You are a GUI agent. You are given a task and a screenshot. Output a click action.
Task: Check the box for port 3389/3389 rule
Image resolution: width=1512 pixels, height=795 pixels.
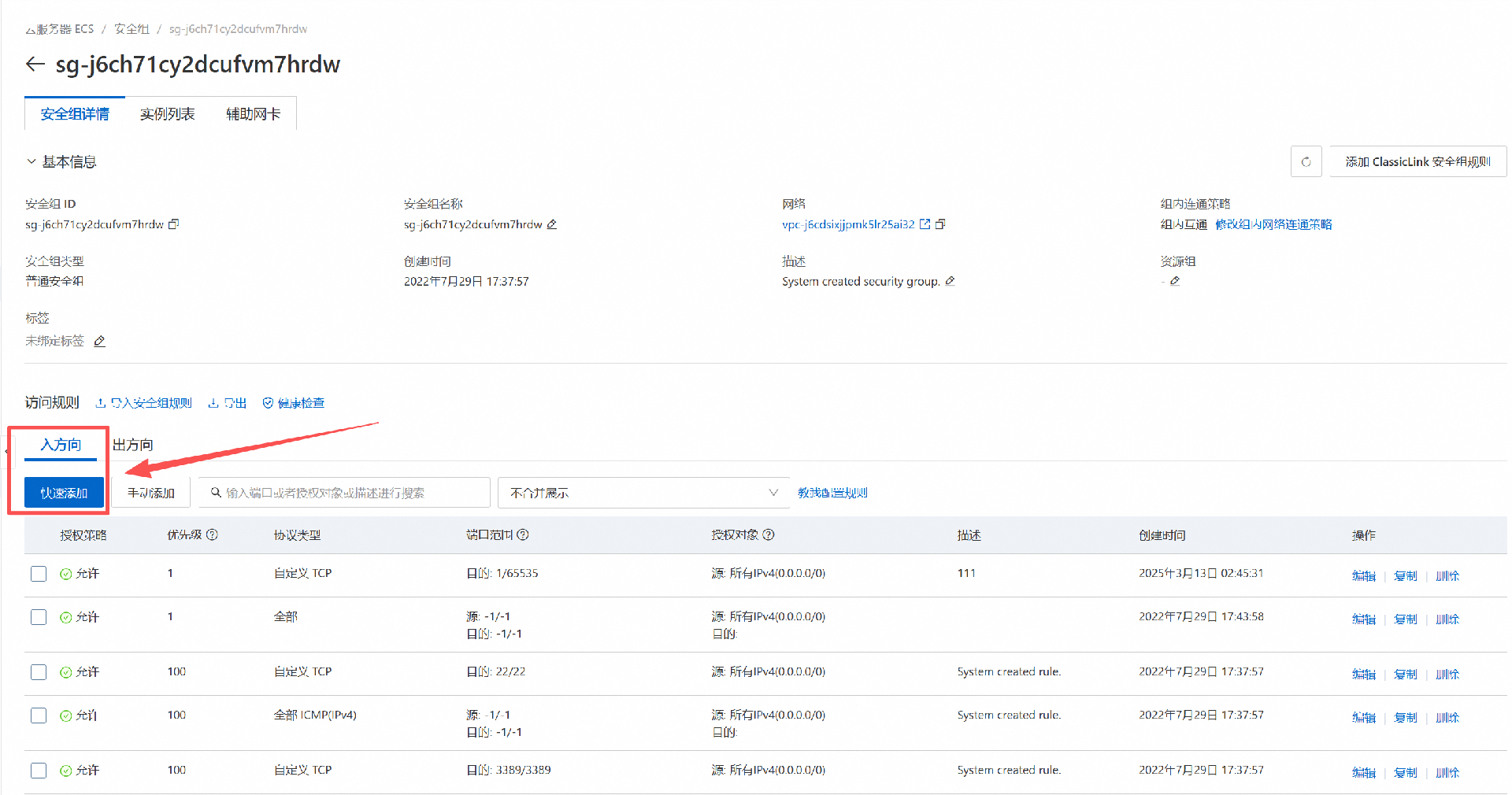tap(39, 771)
